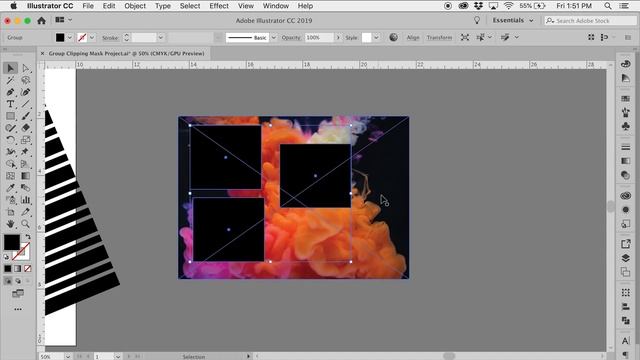Change screen mode button

(x=18, y=293)
